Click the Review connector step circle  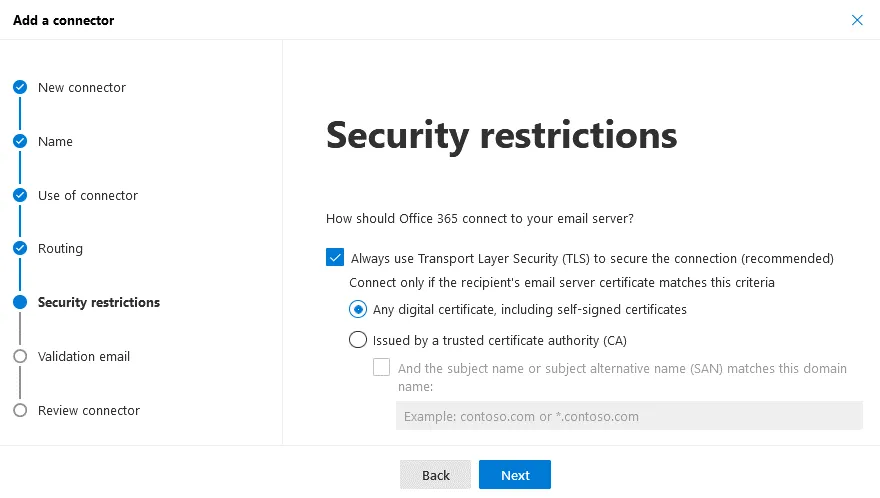(20, 410)
